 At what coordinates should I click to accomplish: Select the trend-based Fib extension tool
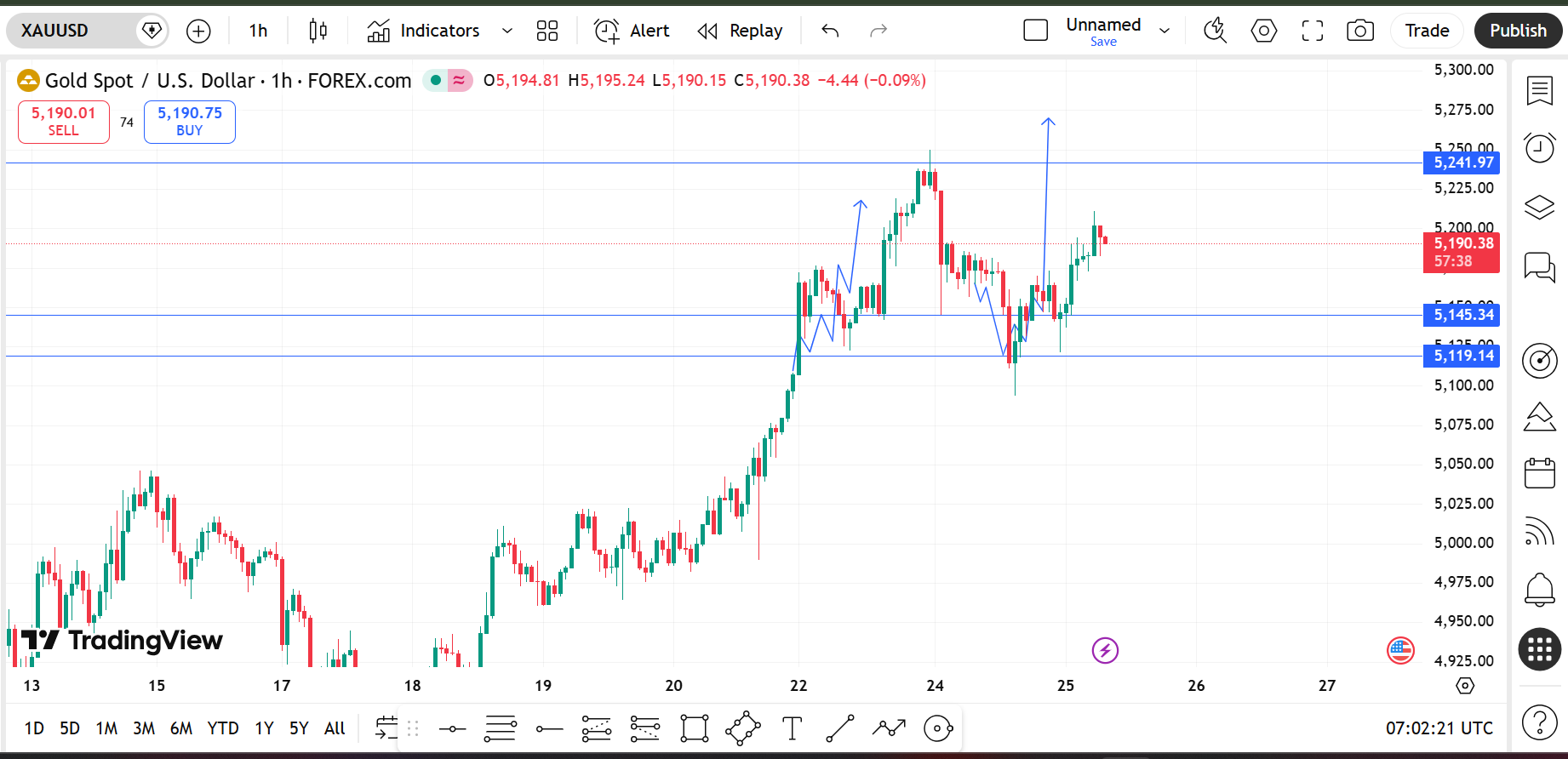[x=645, y=729]
